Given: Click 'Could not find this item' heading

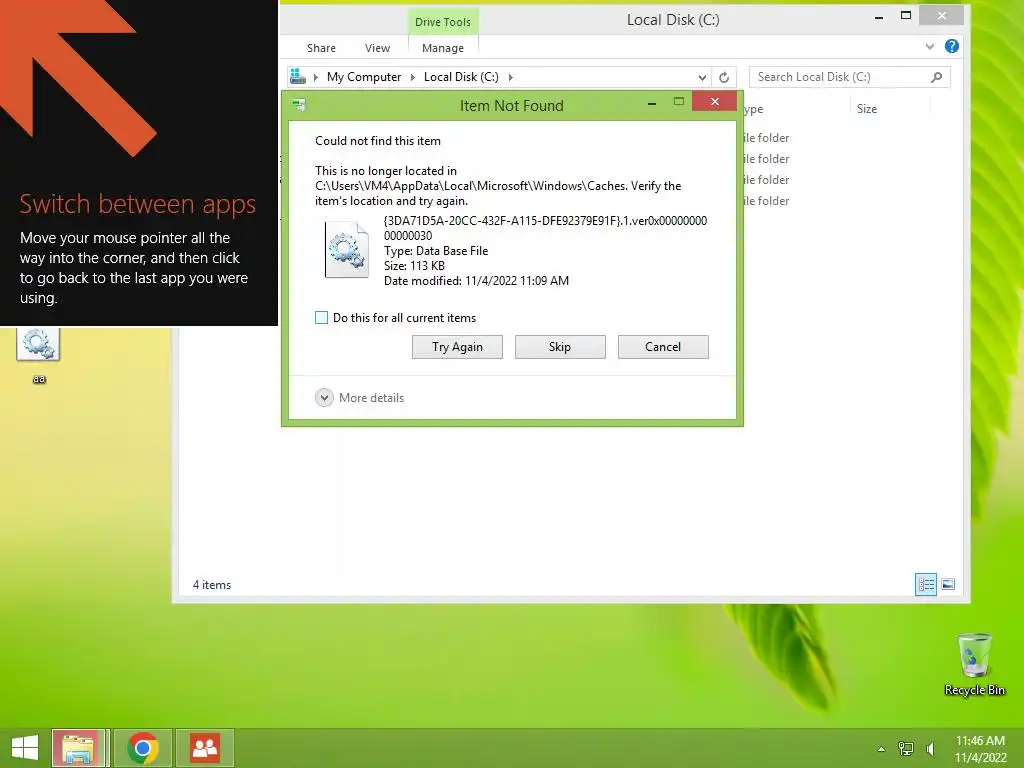Looking at the screenshot, I should [x=377, y=141].
